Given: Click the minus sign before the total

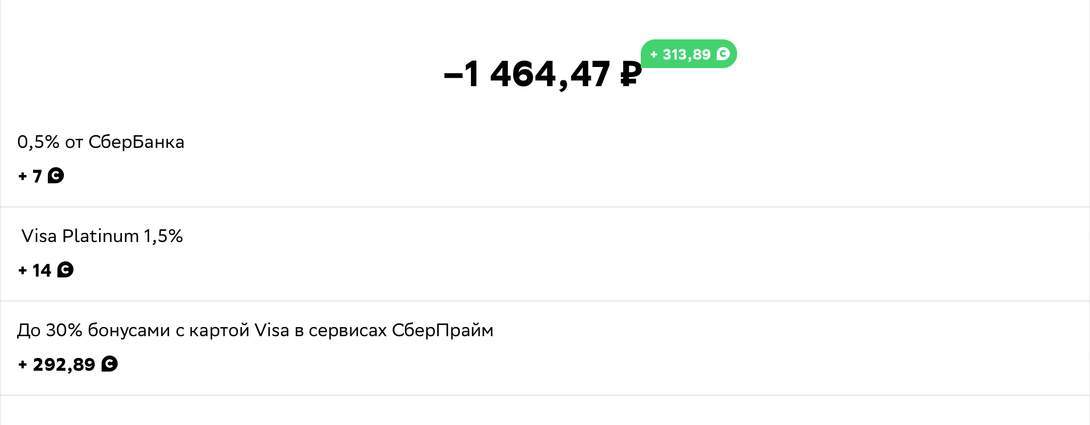Looking at the screenshot, I should coord(452,75).
